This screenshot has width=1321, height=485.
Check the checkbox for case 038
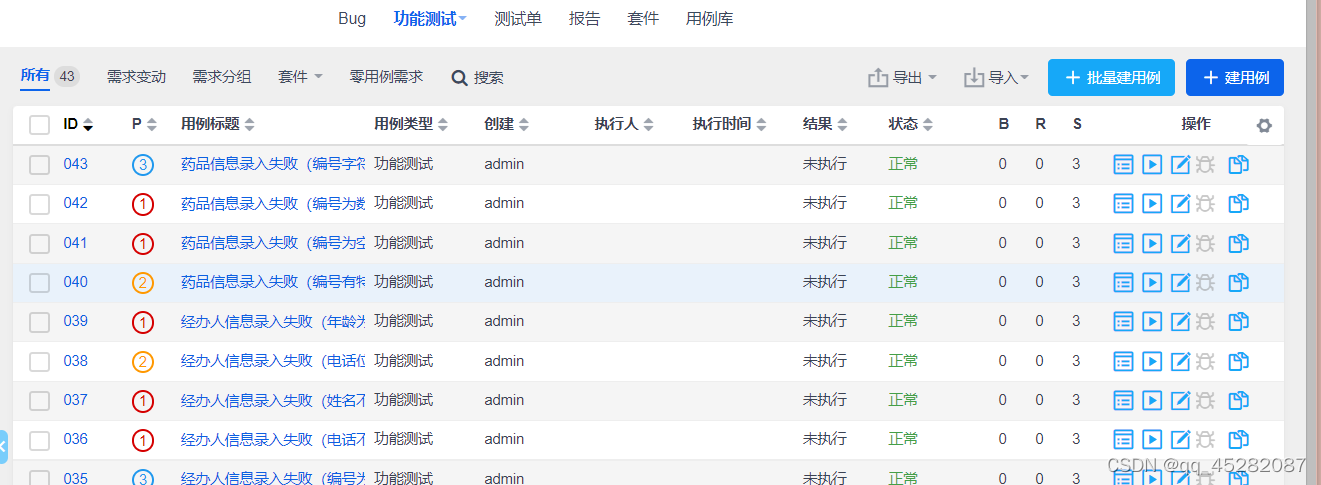[x=39, y=361]
